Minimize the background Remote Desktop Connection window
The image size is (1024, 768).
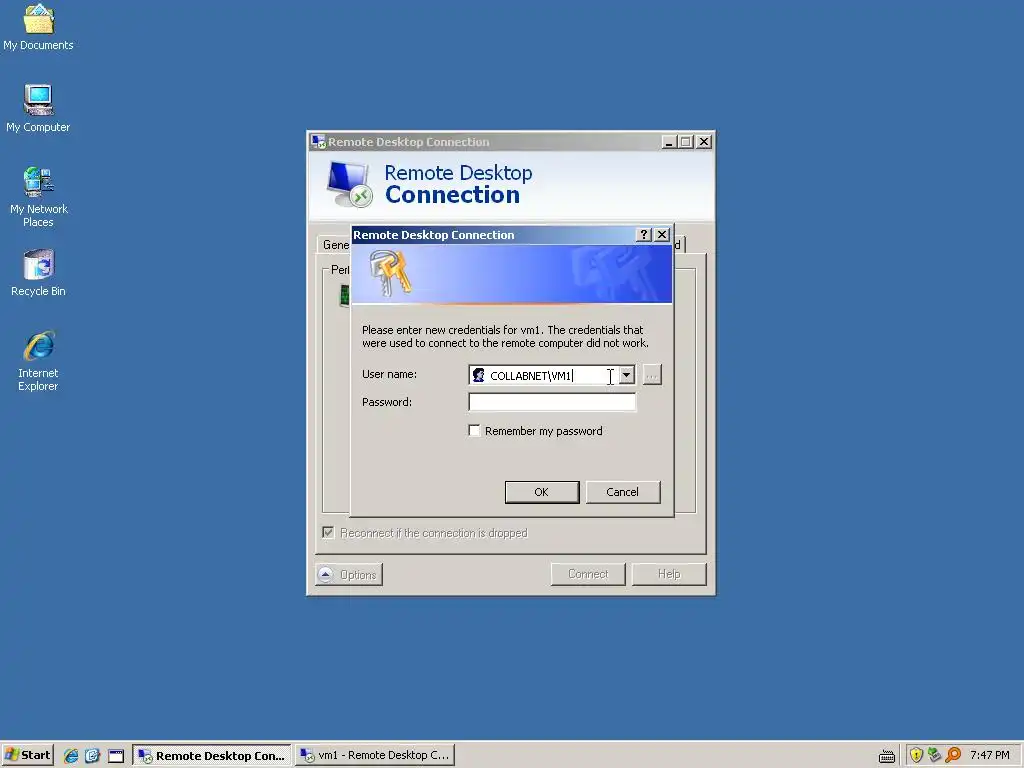(669, 142)
